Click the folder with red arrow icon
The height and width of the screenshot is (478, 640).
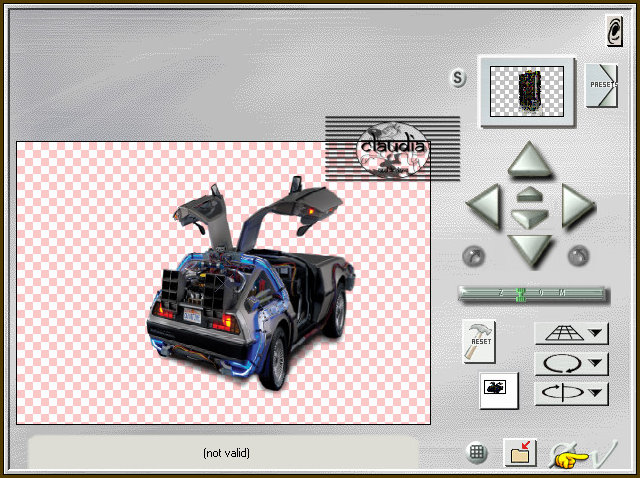point(520,452)
